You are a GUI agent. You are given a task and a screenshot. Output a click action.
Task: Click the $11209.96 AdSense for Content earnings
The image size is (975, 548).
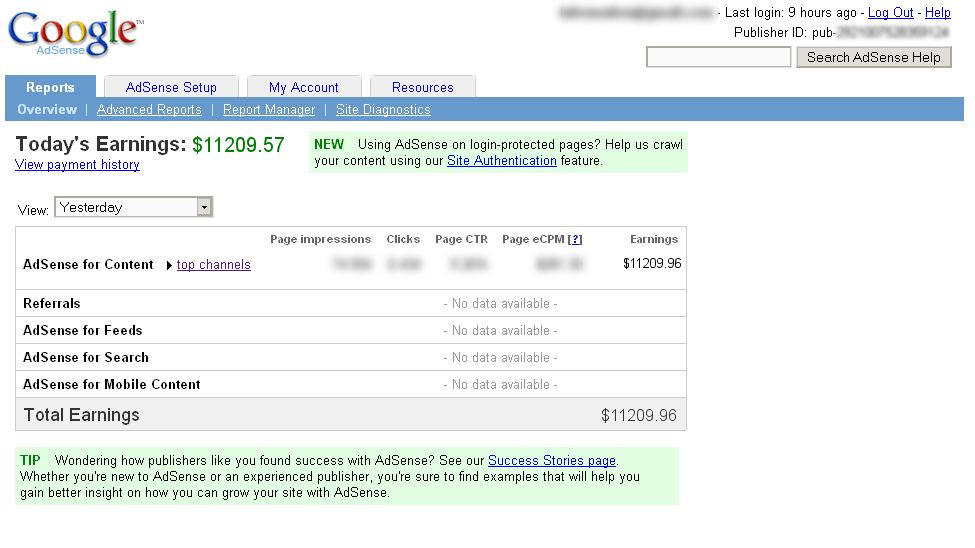tap(652, 263)
